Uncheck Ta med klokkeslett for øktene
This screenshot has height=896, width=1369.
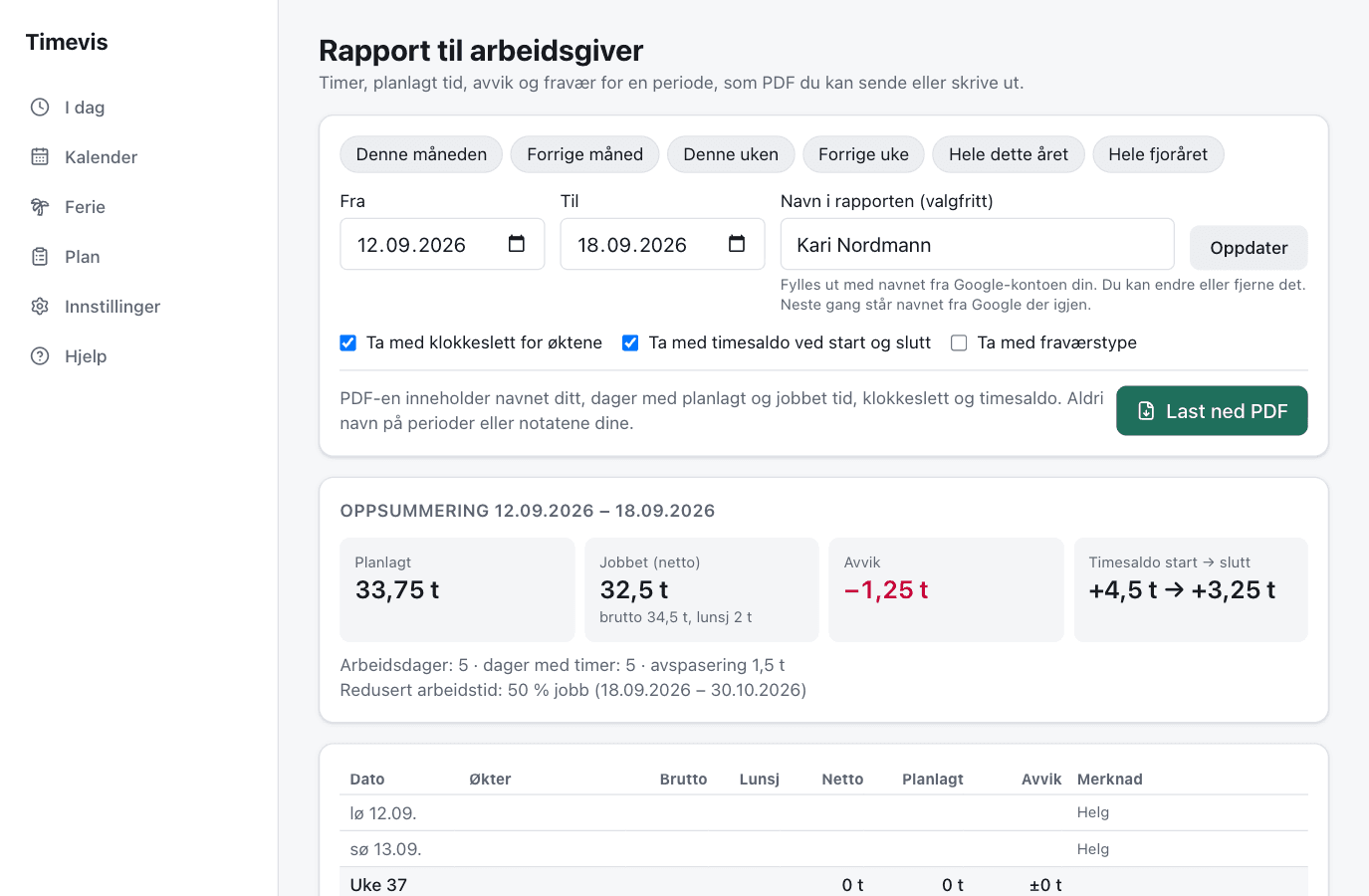(x=347, y=342)
